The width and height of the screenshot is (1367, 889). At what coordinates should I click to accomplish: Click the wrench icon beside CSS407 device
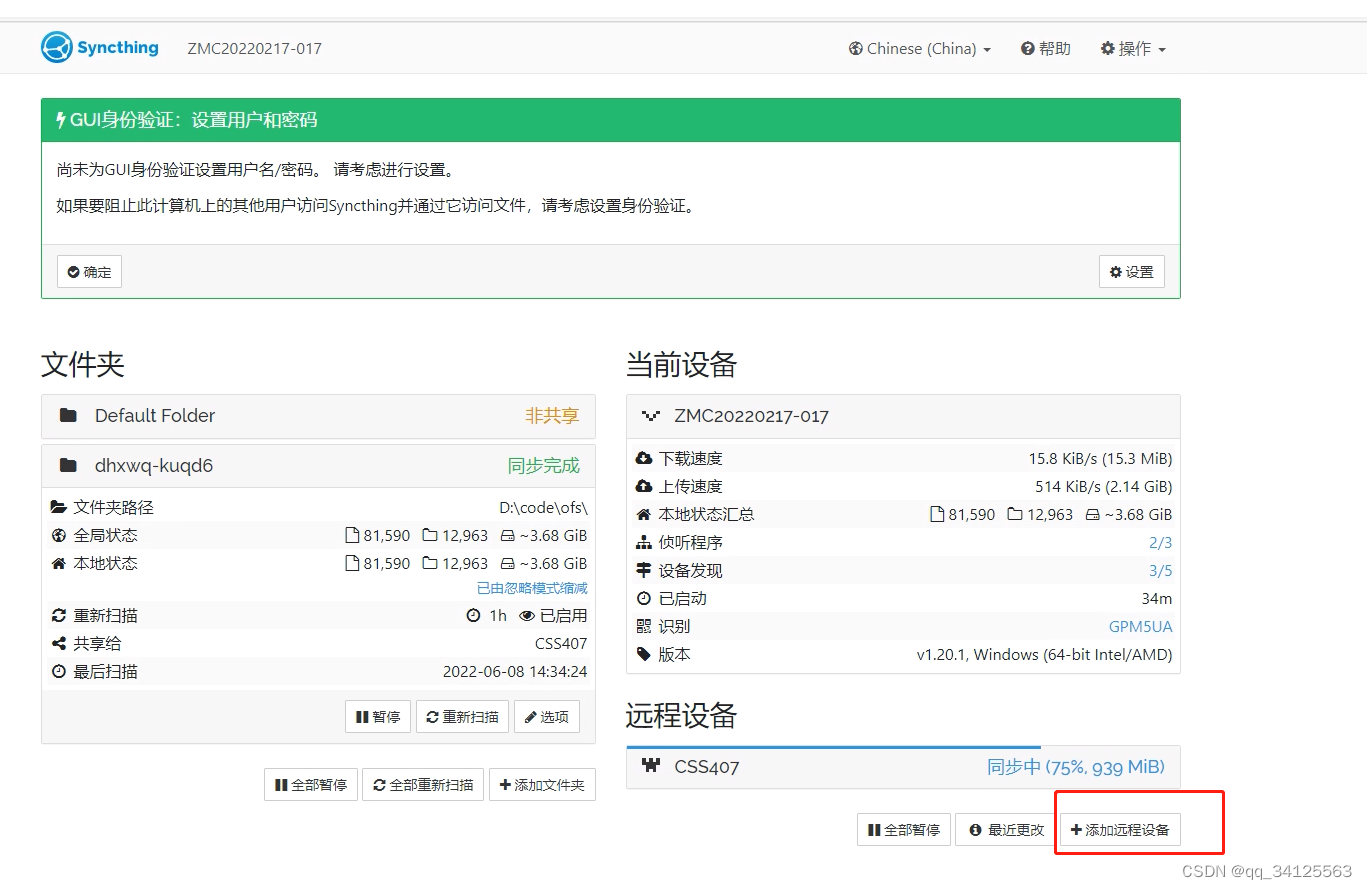coord(651,766)
